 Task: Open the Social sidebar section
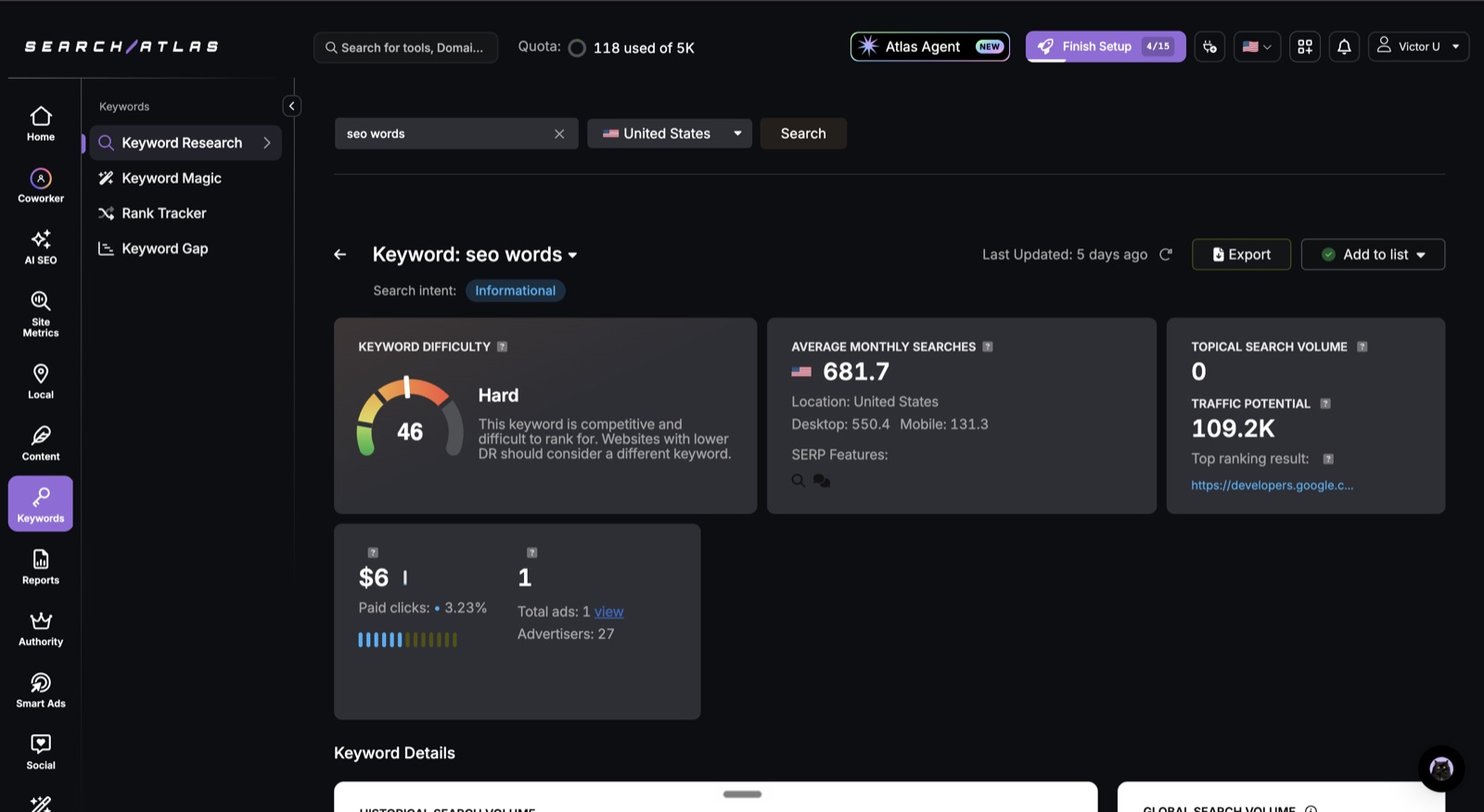41,752
